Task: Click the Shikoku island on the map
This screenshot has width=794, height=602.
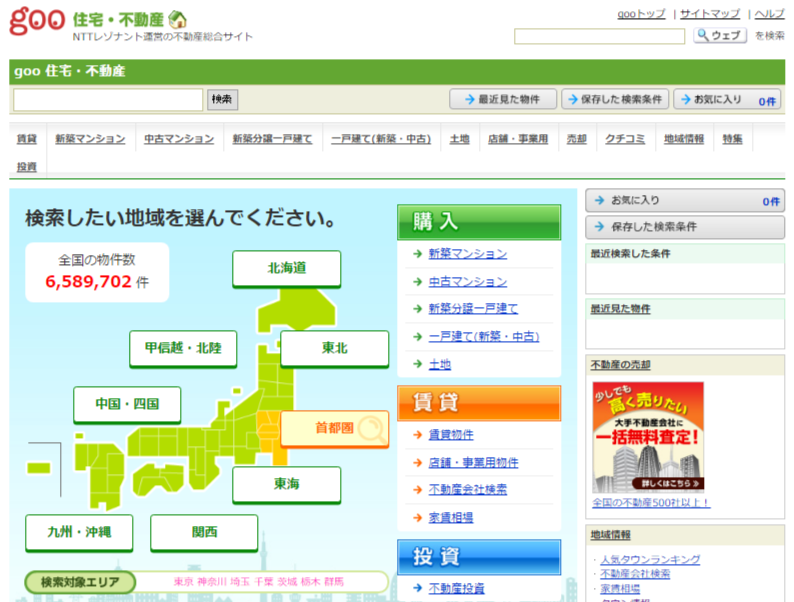Action: coord(157,479)
